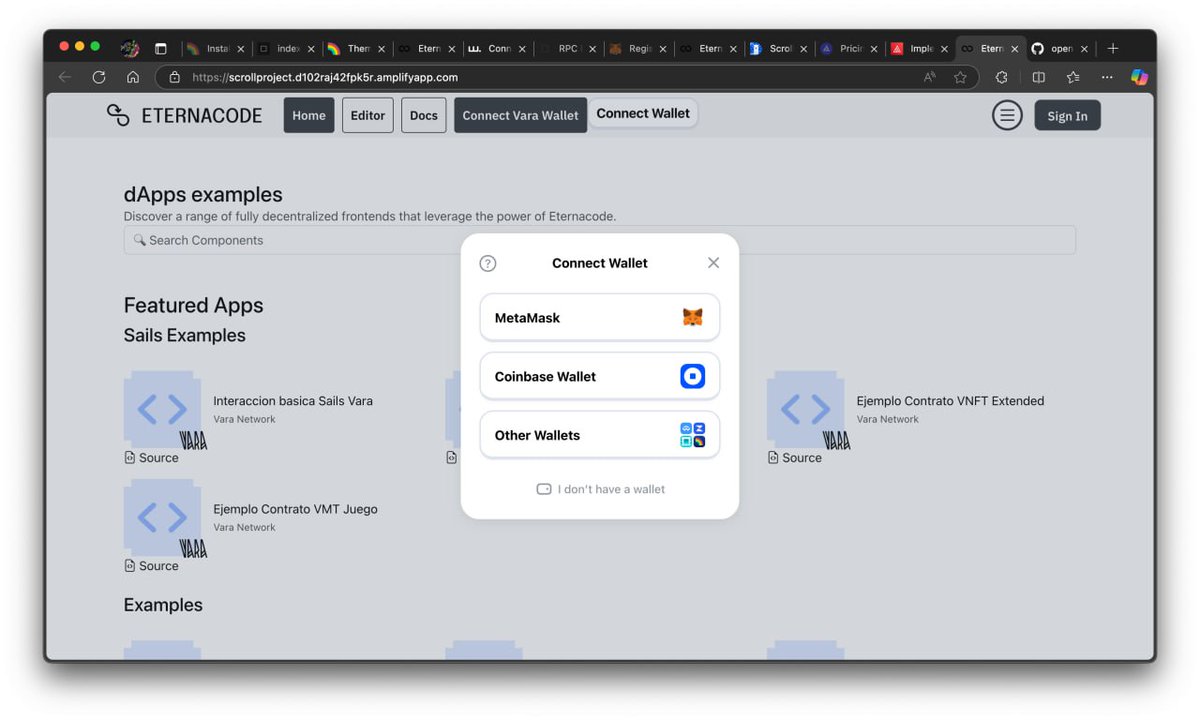Open Interaccion basica Sails Vara app
Image resolution: width=1200 pixels, height=720 pixels.
(x=293, y=401)
